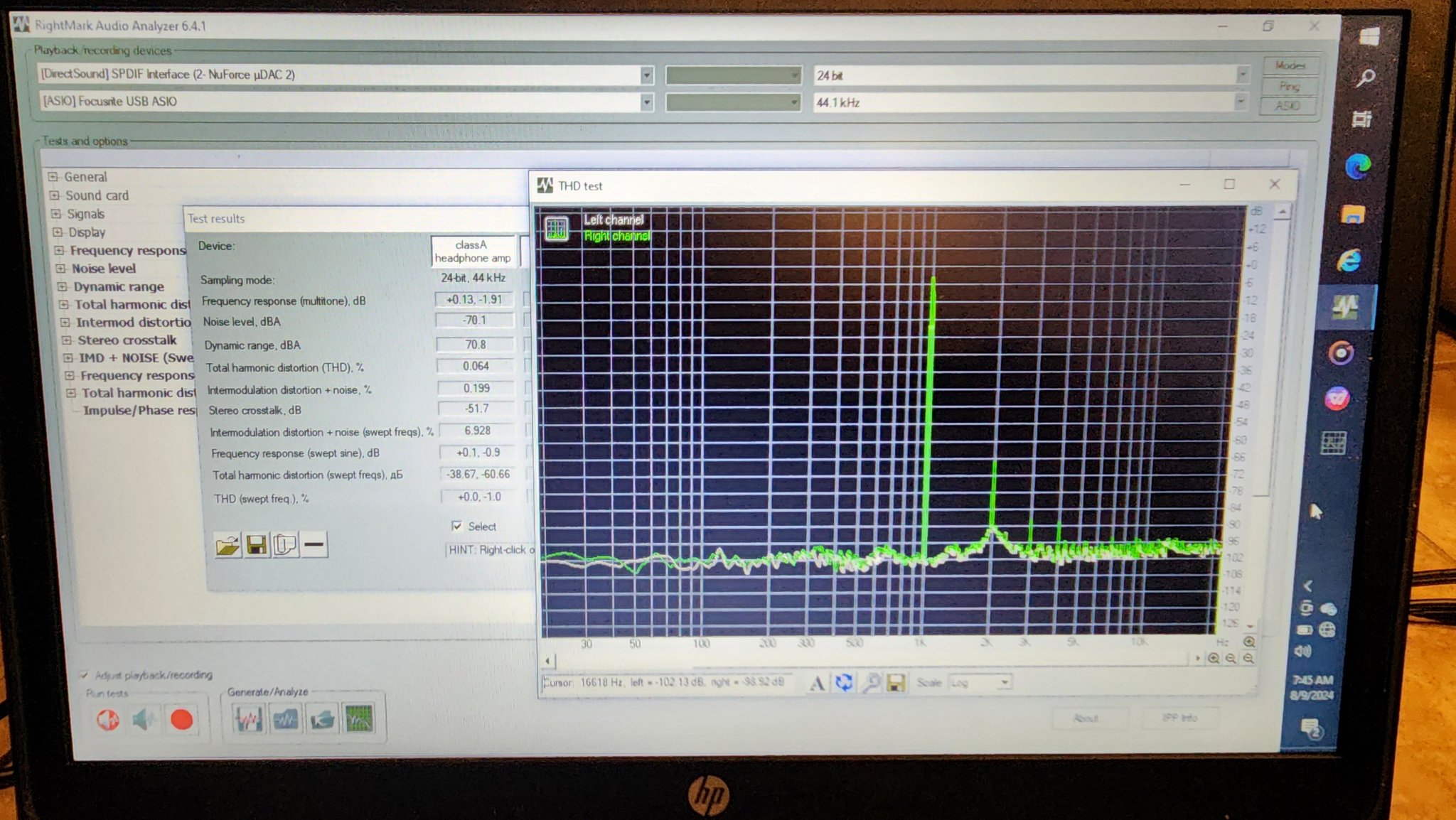
Task: Click the load results folder icon in Generate/Analyze
Action: [x=322, y=719]
